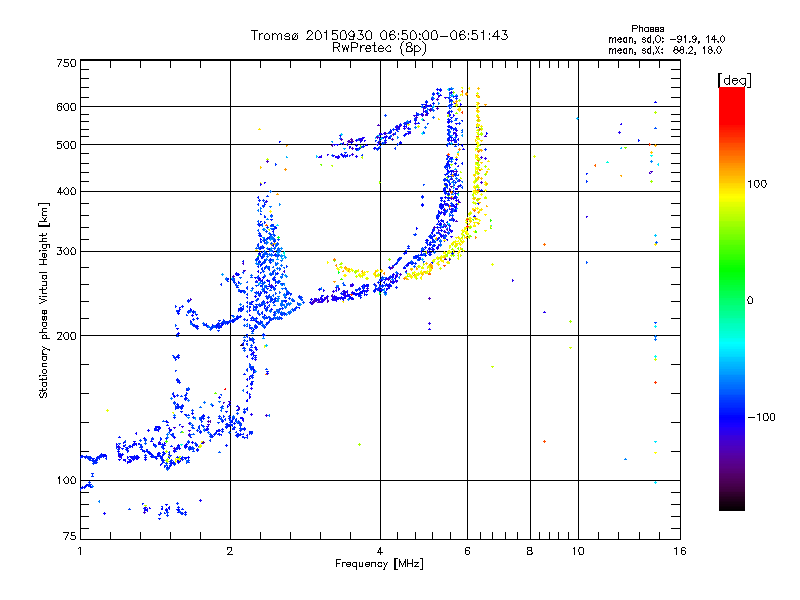Click the x-axis tick label '2'

pyautogui.click(x=230, y=551)
